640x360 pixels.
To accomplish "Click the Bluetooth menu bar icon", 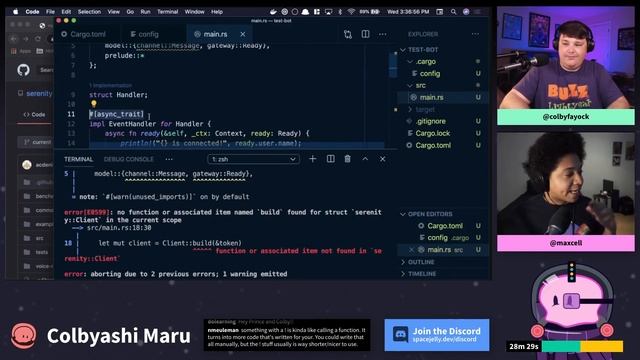I will click(340, 12).
